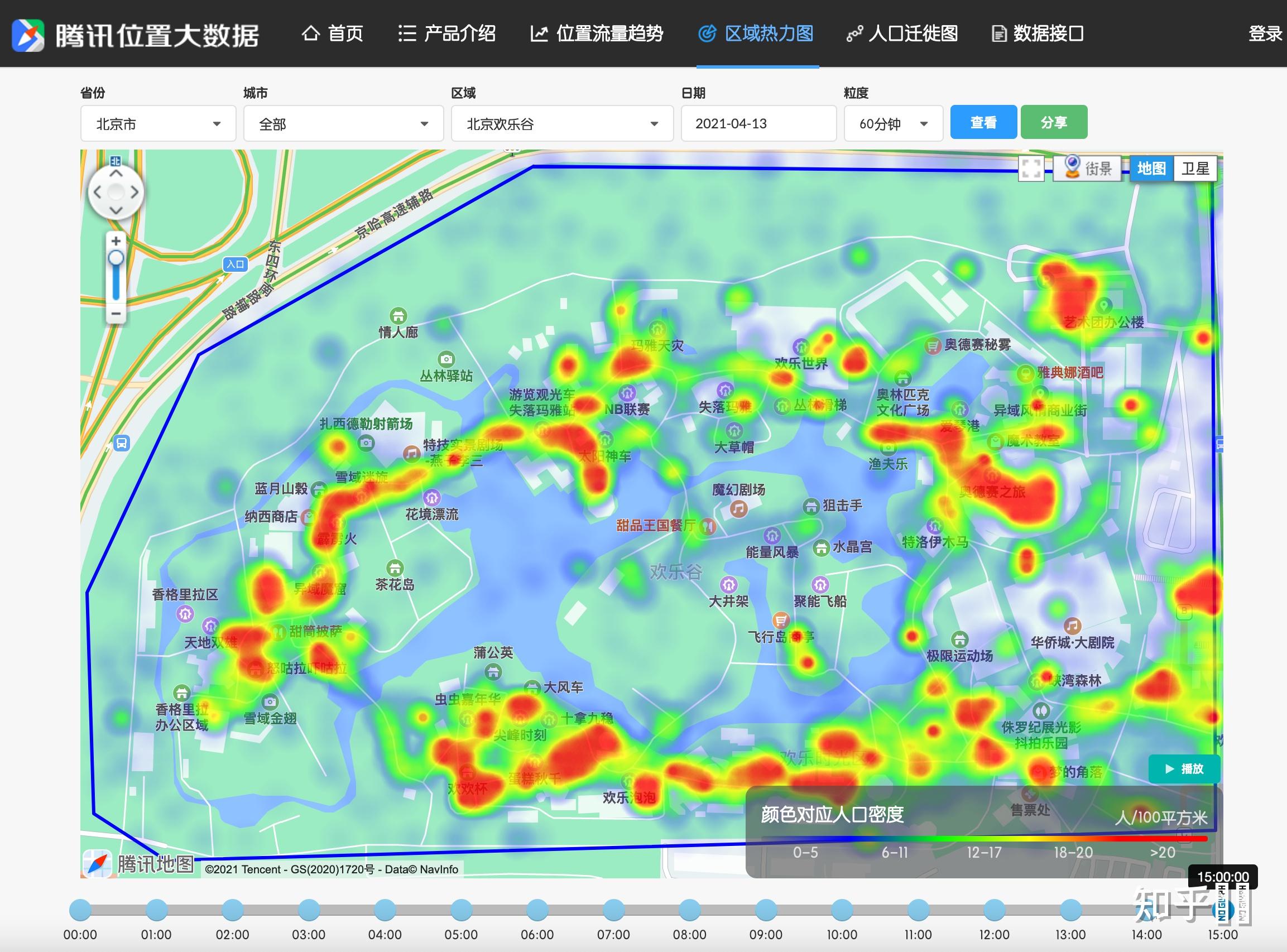Click the 腾讯地图 logo on map
Viewport: 1287px width, 952px height.
pos(138,863)
